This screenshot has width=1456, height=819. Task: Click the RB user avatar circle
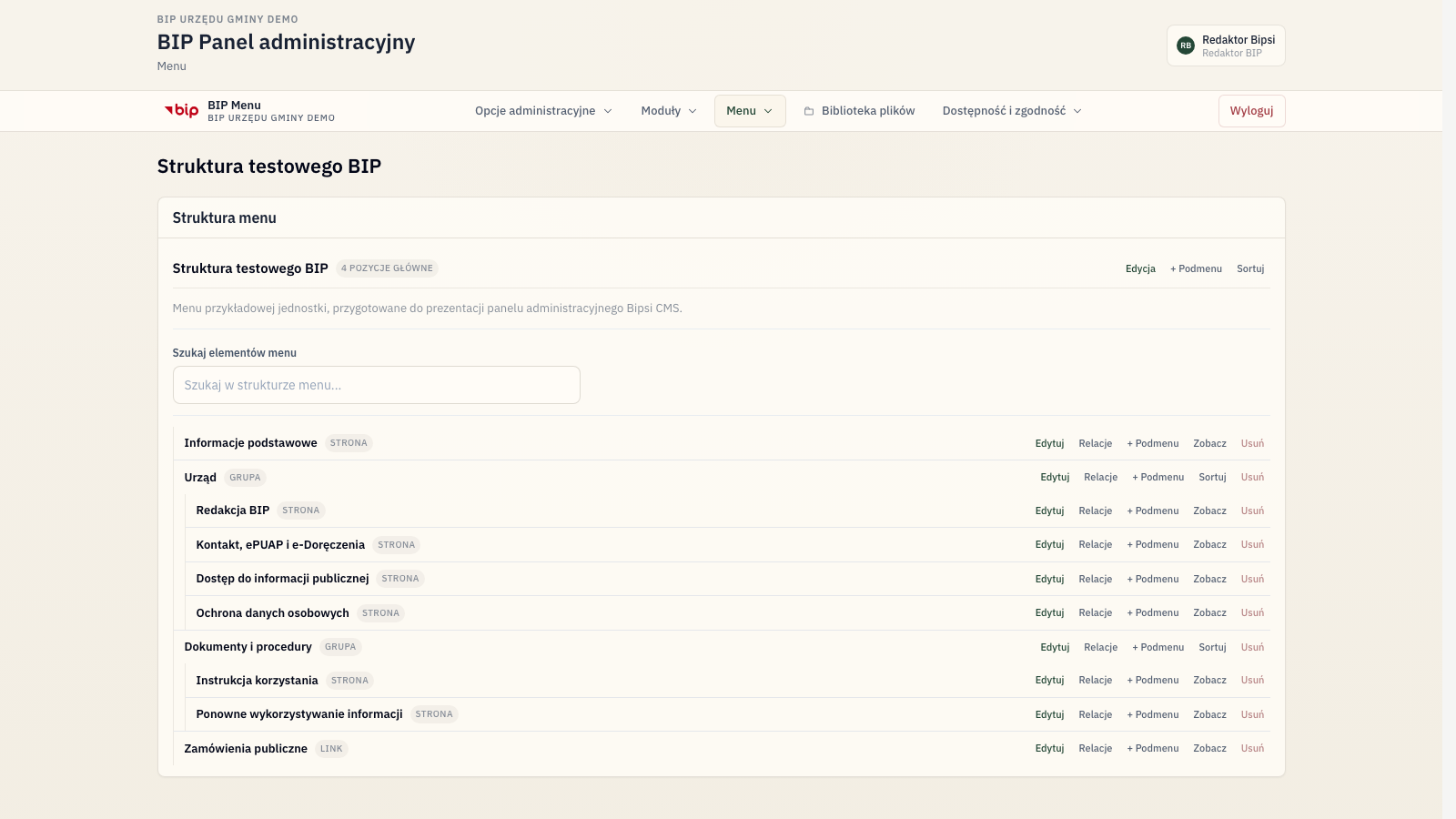click(1186, 45)
